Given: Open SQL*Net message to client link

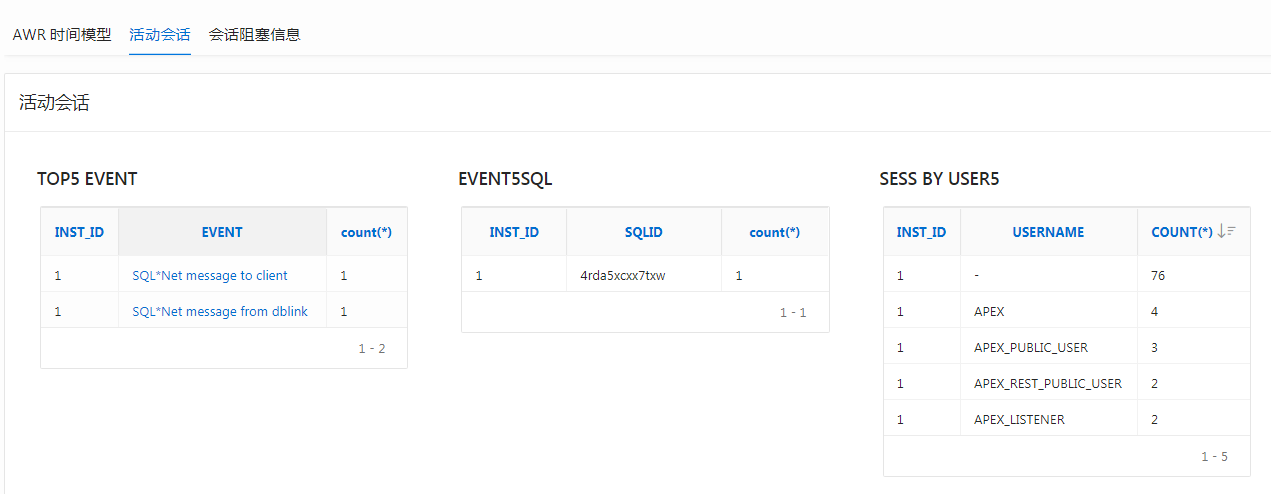Looking at the screenshot, I should (x=210, y=275).
